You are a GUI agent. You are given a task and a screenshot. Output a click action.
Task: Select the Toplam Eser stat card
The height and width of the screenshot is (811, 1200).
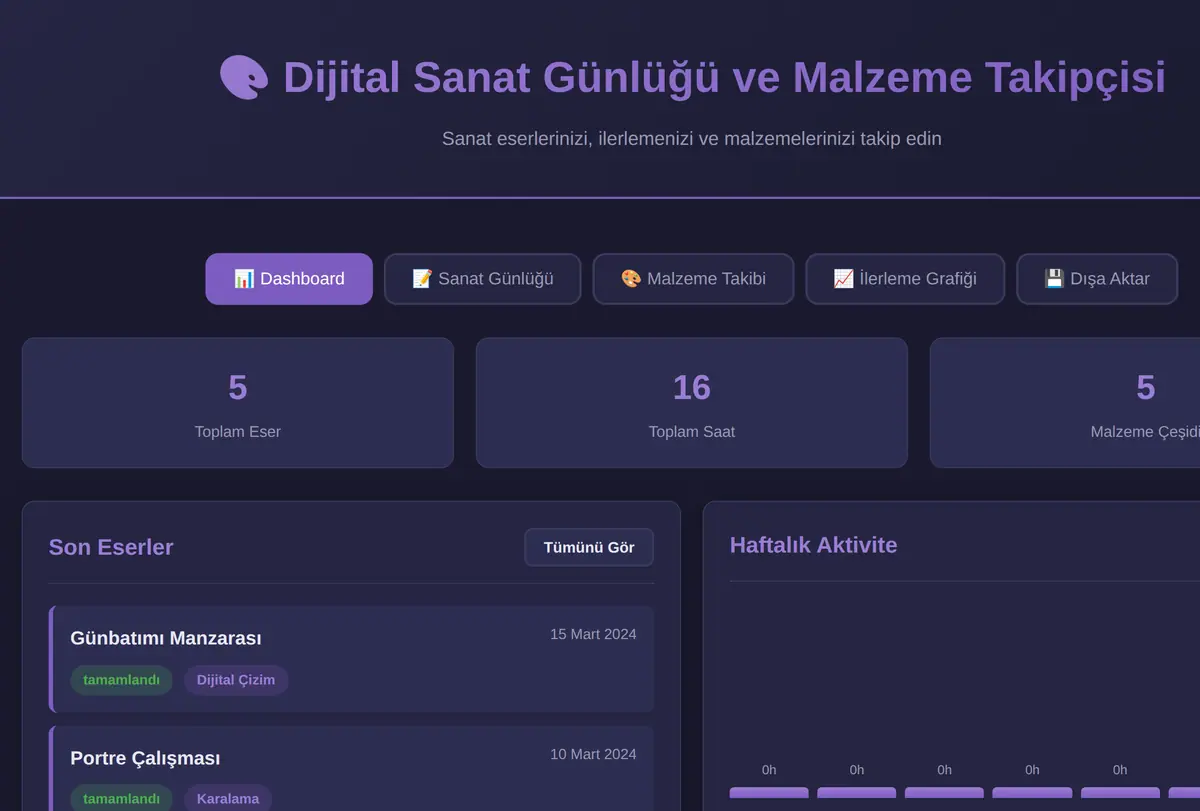pyautogui.click(x=238, y=403)
